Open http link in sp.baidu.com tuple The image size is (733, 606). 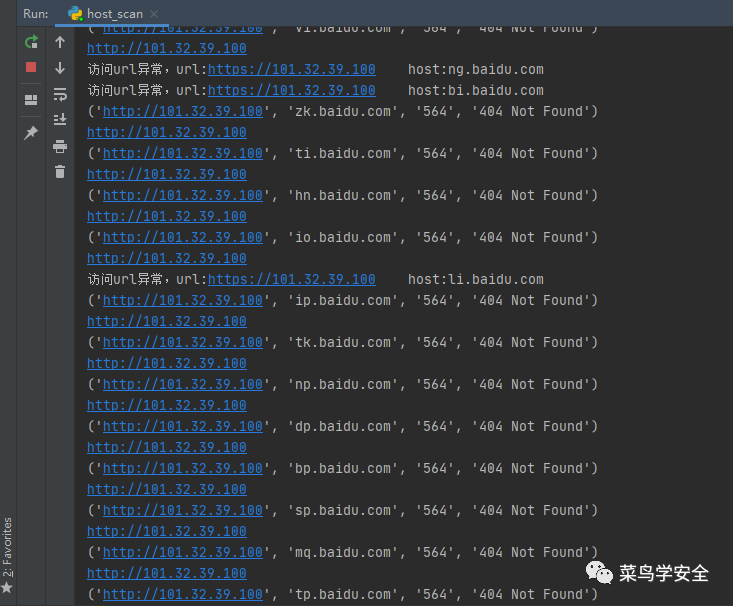(x=183, y=511)
